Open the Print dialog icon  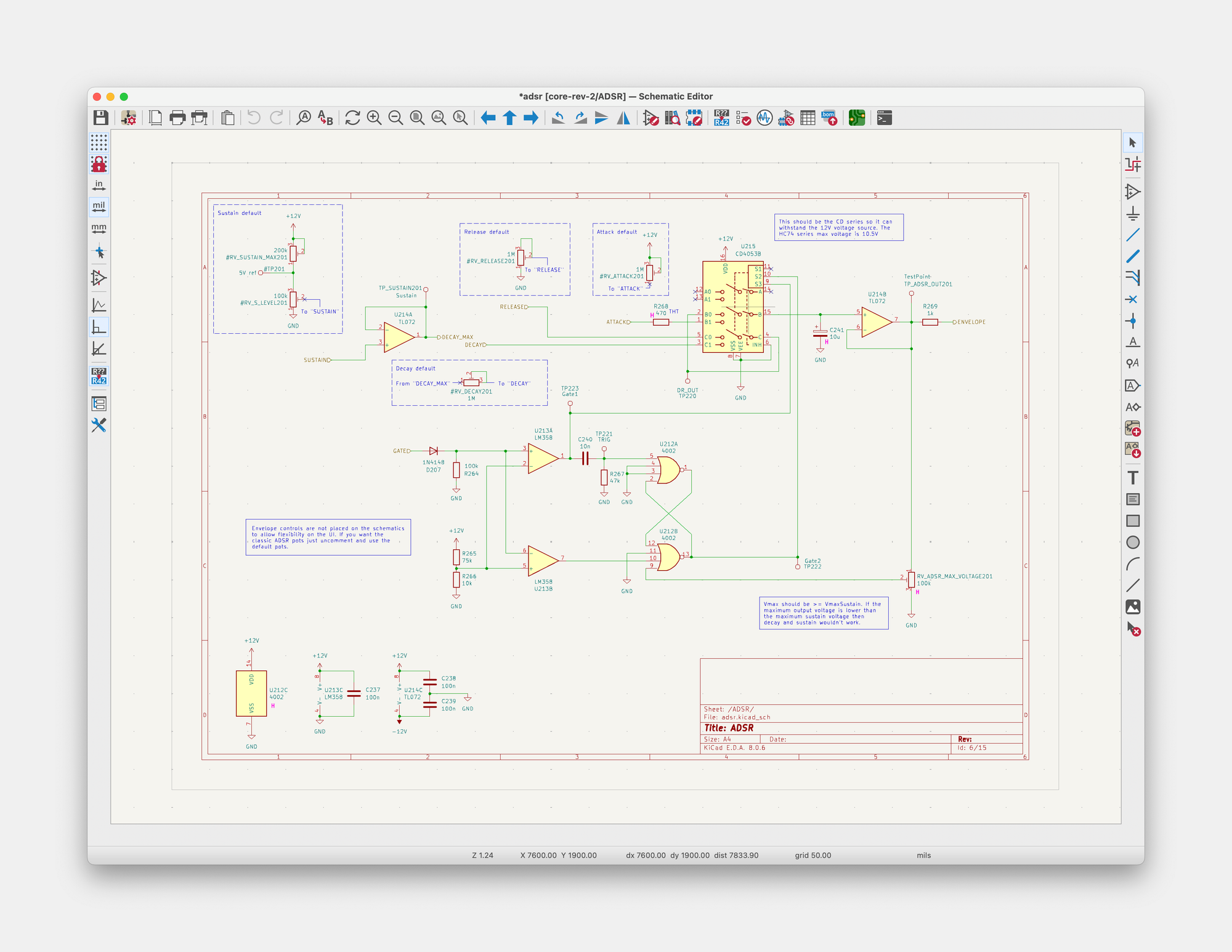[x=177, y=118]
